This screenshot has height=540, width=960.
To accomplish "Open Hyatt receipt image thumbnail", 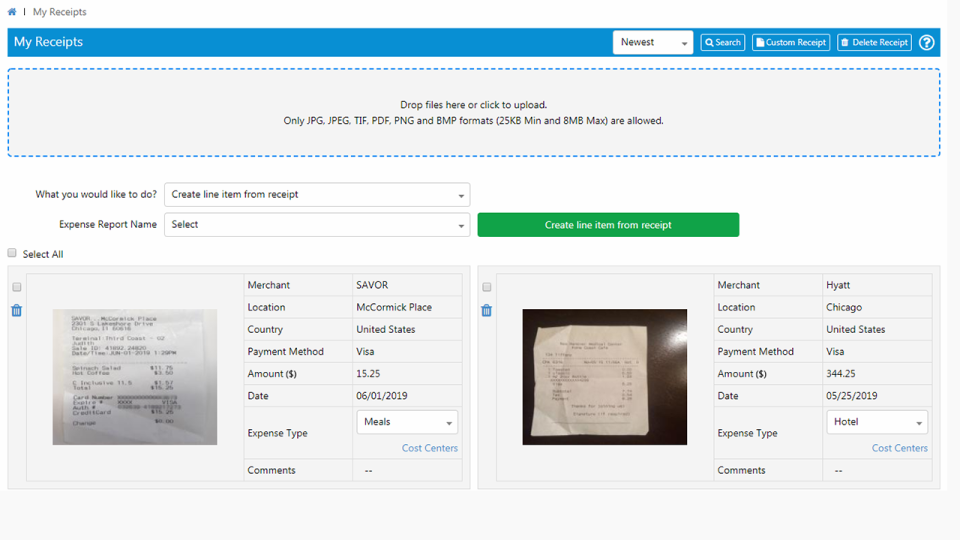I will (605, 377).
